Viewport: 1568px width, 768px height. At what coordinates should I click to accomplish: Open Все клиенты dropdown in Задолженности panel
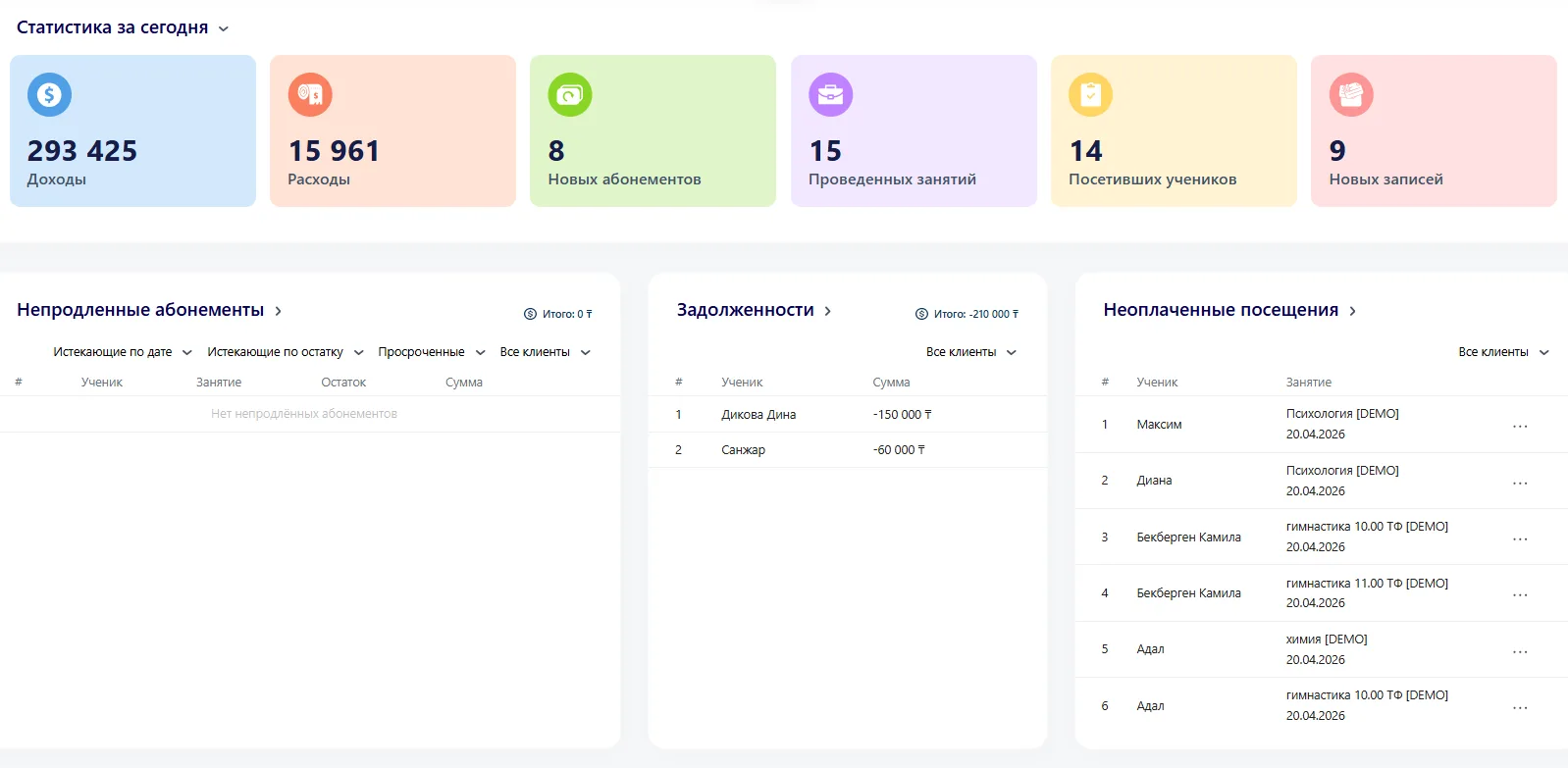[x=971, y=352]
